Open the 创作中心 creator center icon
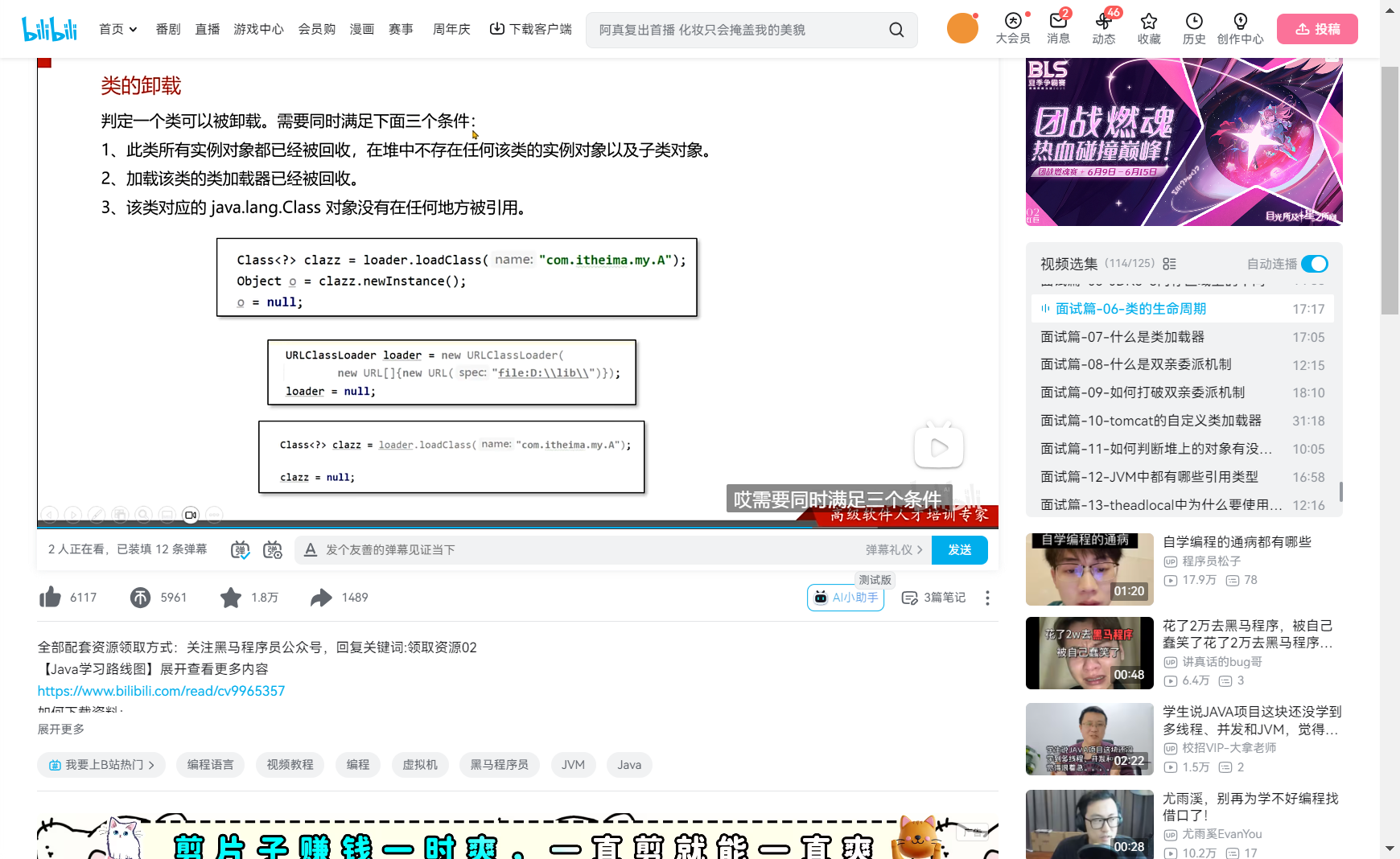Image resolution: width=1400 pixels, height=859 pixels. tap(1240, 28)
